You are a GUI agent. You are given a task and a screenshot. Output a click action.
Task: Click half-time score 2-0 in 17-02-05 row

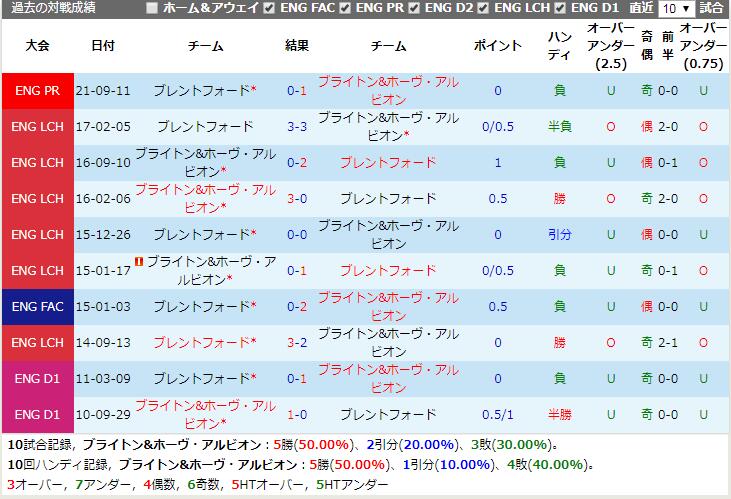click(668, 126)
